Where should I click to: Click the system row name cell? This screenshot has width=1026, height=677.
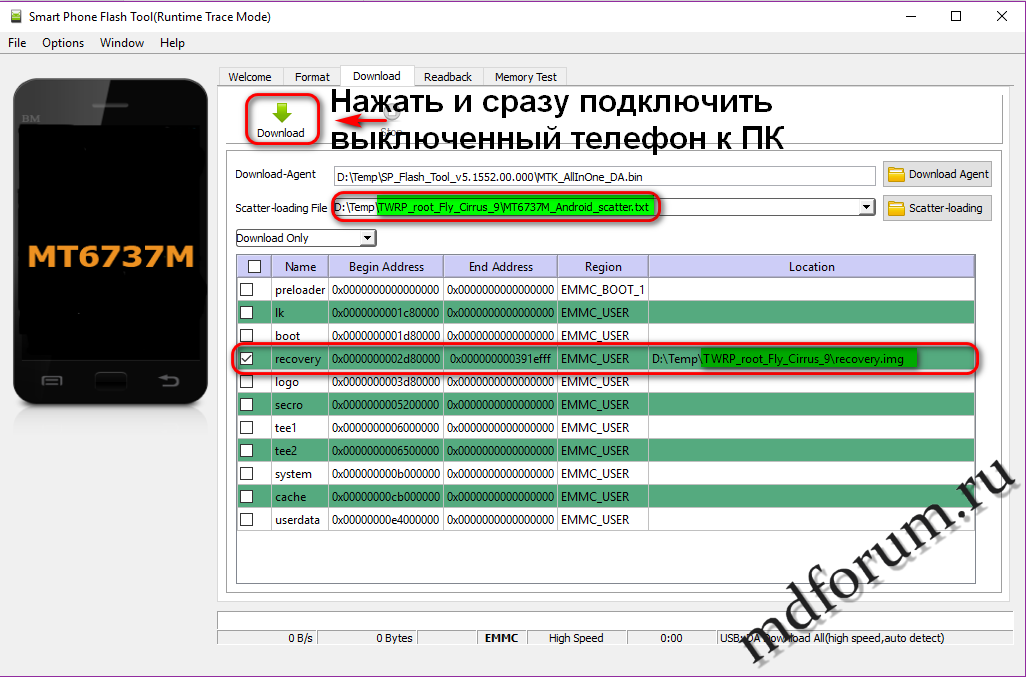click(x=300, y=474)
